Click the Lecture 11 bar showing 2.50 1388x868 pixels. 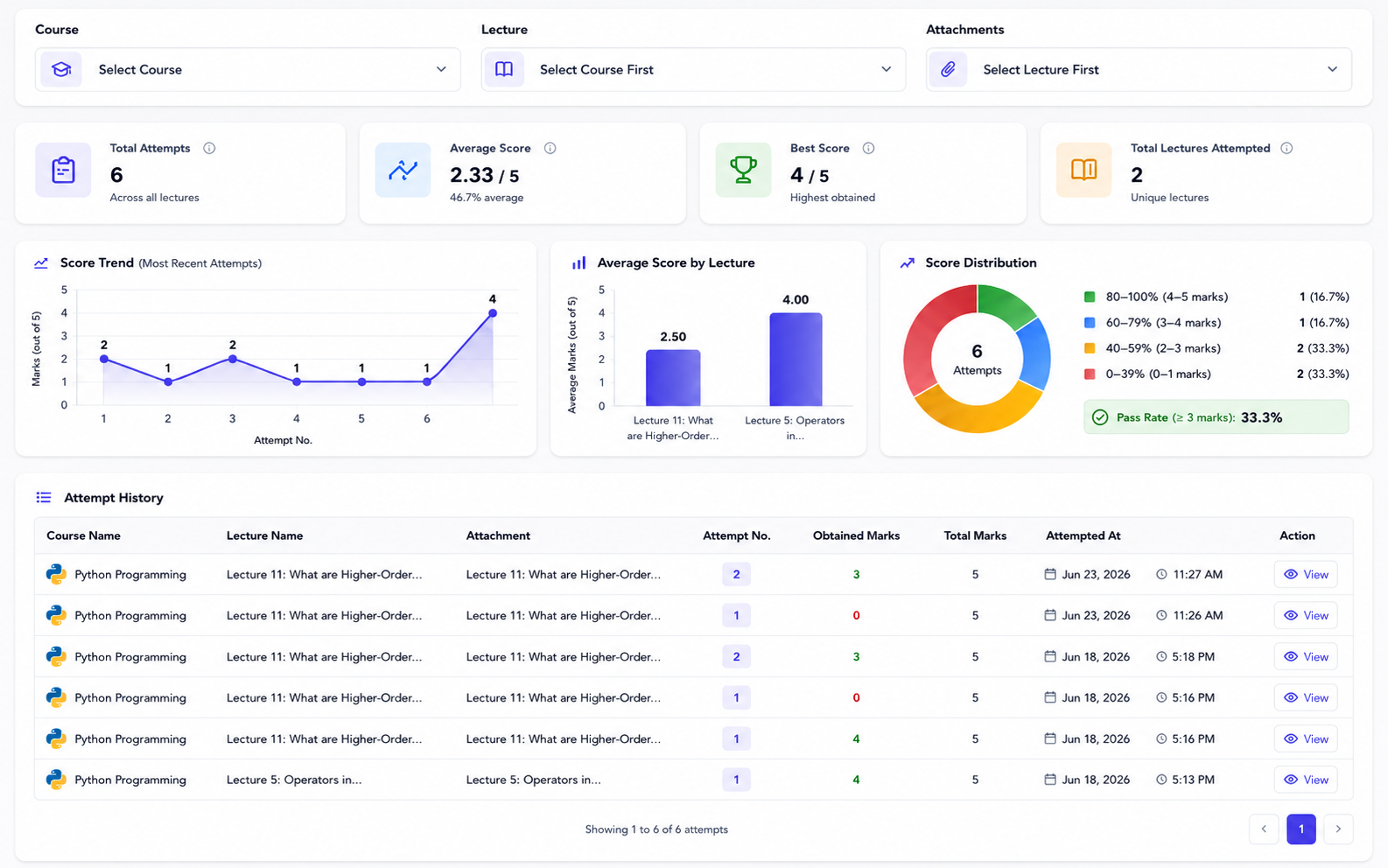tap(673, 377)
